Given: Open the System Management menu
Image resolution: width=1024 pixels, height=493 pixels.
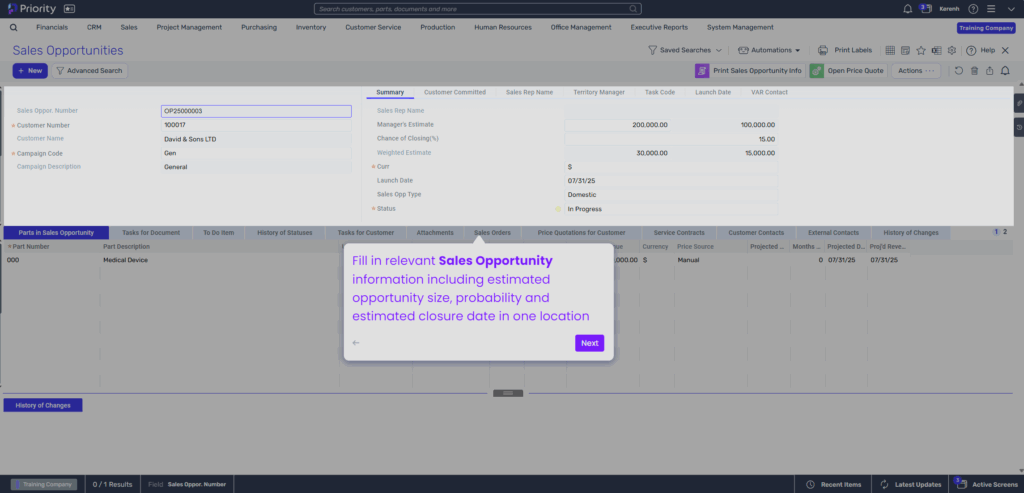Looking at the screenshot, I should [x=740, y=27].
